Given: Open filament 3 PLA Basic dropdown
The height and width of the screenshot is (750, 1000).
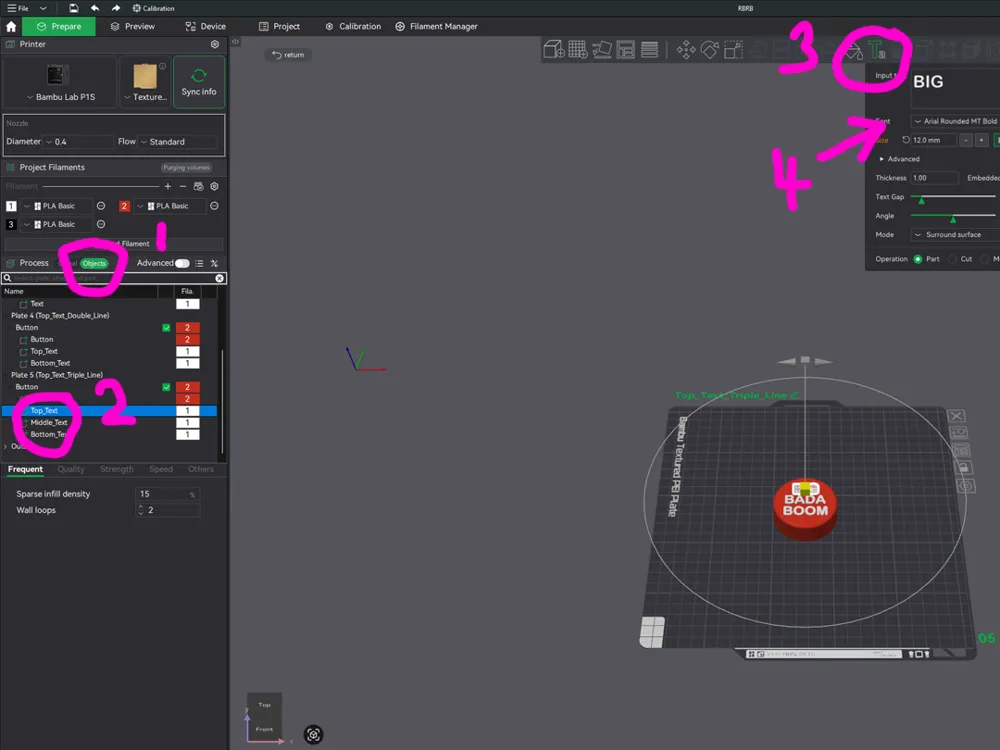Looking at the screenshot, I should [57, 224].
